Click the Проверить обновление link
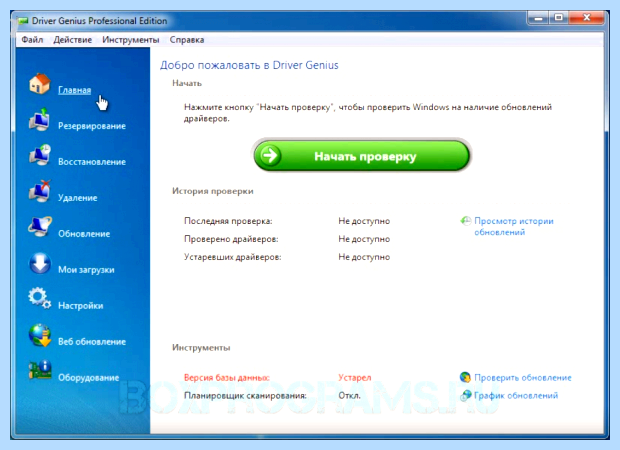Screen dimensions: 620x450 (x=523, y=378)
